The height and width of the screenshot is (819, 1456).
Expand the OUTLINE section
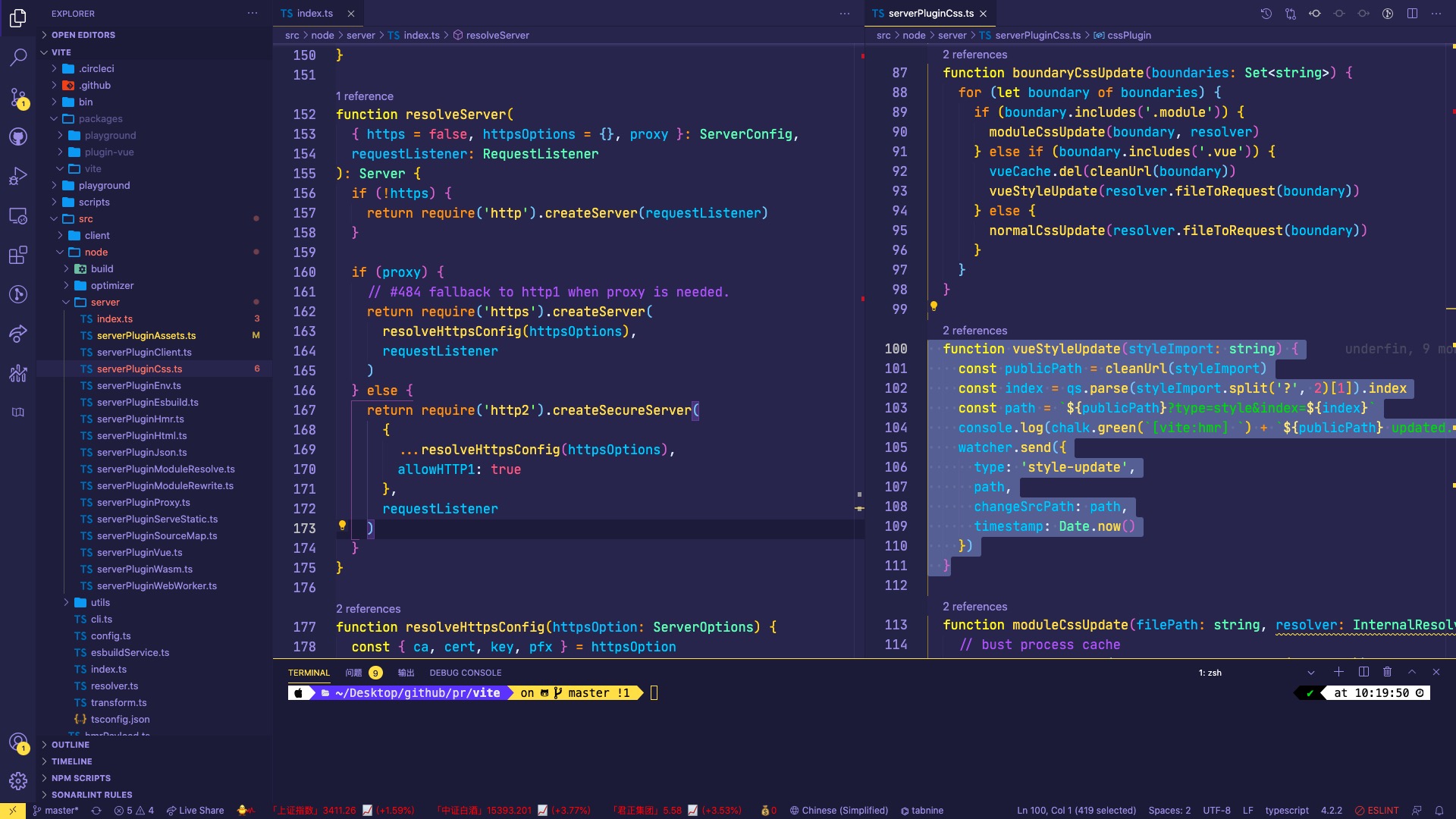(x=70, y=745)
